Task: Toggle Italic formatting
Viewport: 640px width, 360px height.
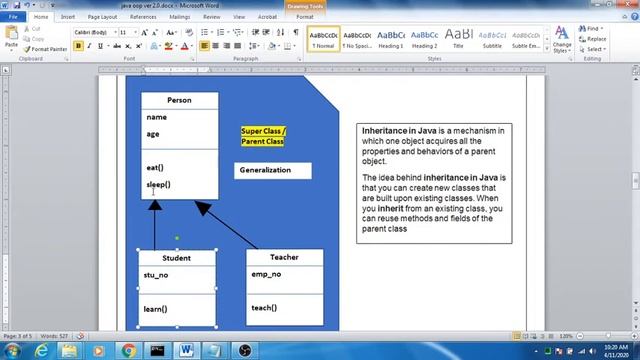Action: [x=89, y=46]
